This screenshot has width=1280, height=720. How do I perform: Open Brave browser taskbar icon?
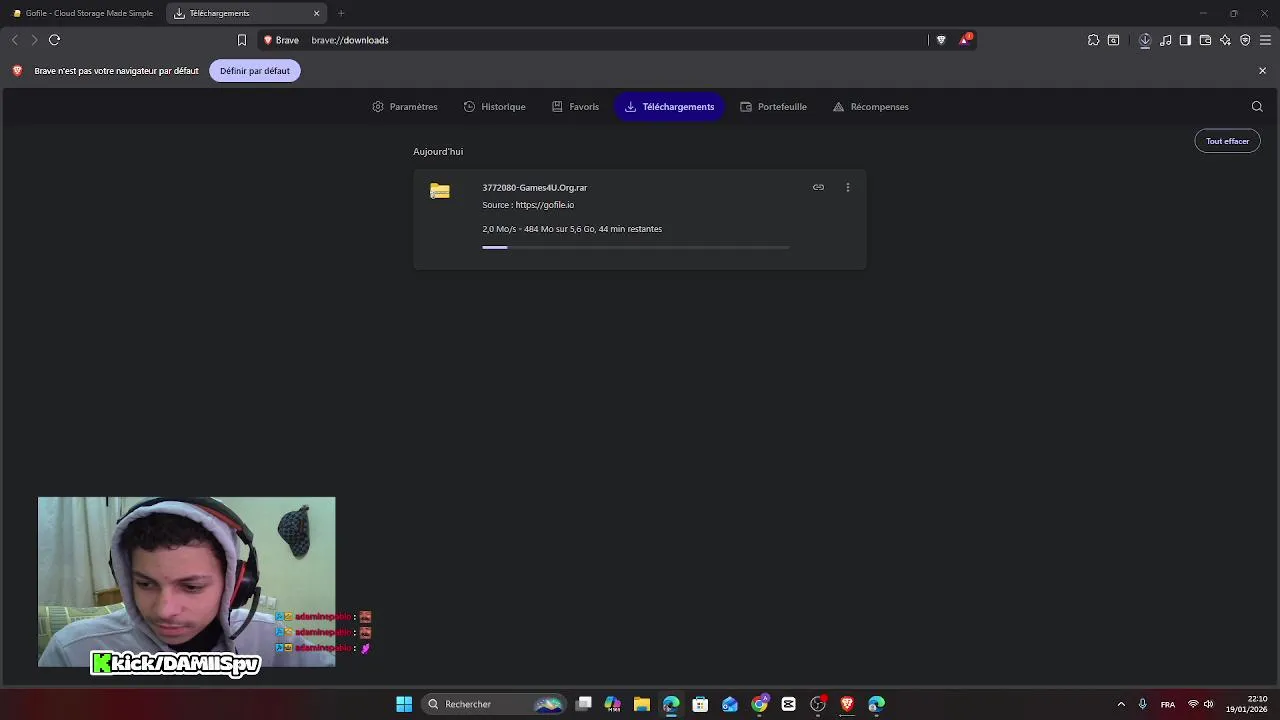coord(847,704)
